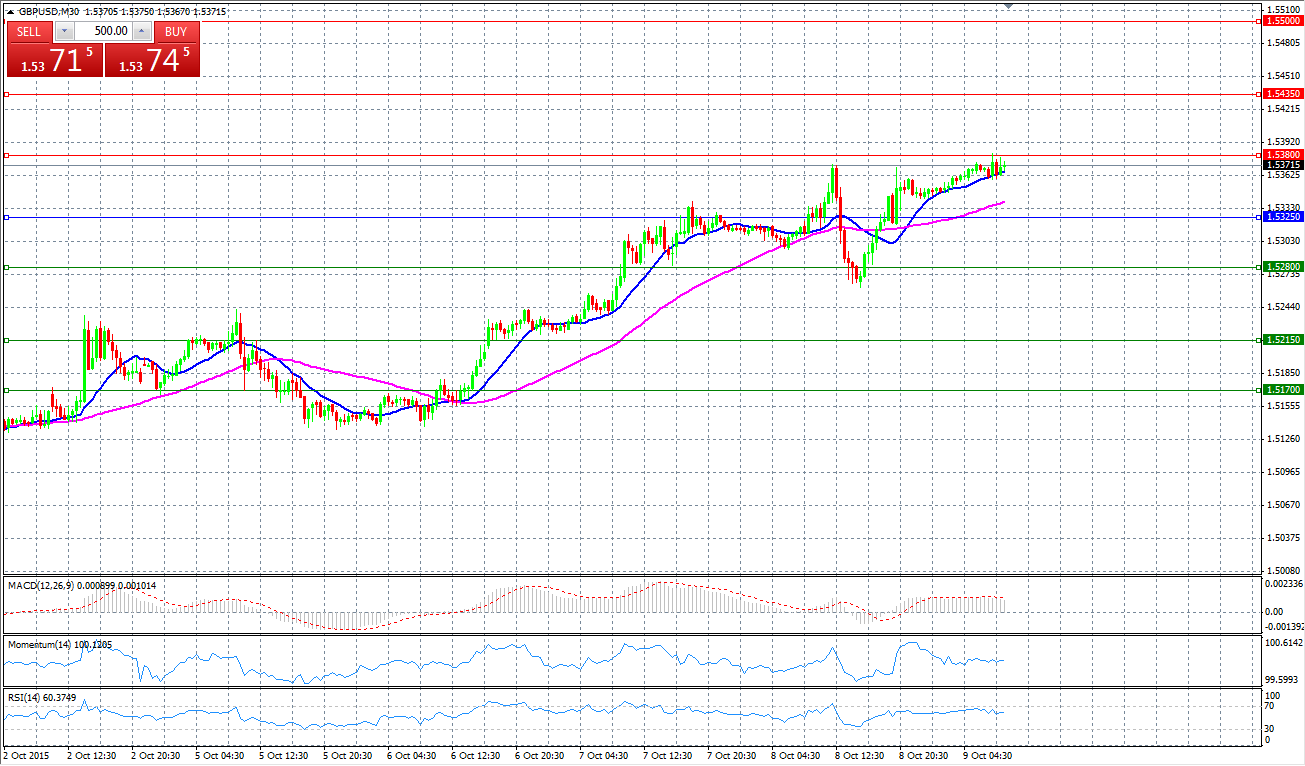This screenshot has height=766, width=1305.
Task: Select the green 1.51700 level label
Action: (1282, 390)
